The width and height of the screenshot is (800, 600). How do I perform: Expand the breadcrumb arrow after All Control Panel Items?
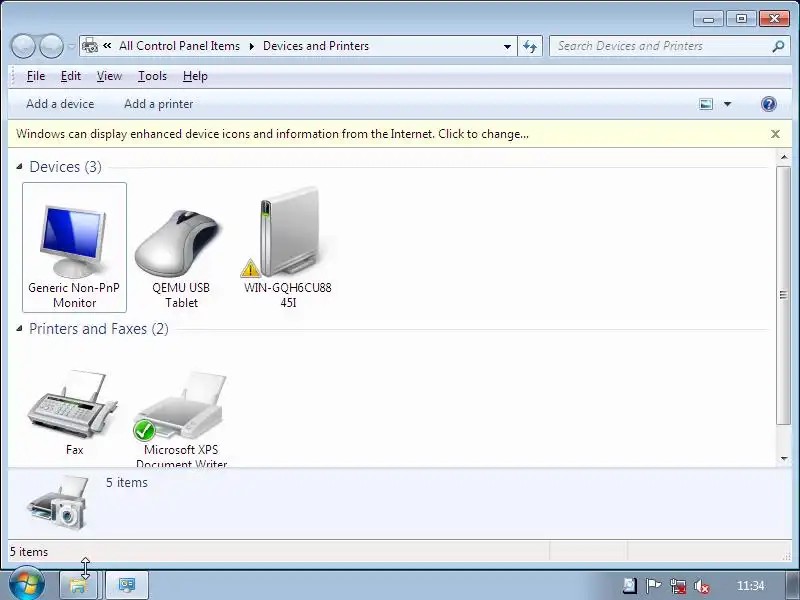pos(252,46)
